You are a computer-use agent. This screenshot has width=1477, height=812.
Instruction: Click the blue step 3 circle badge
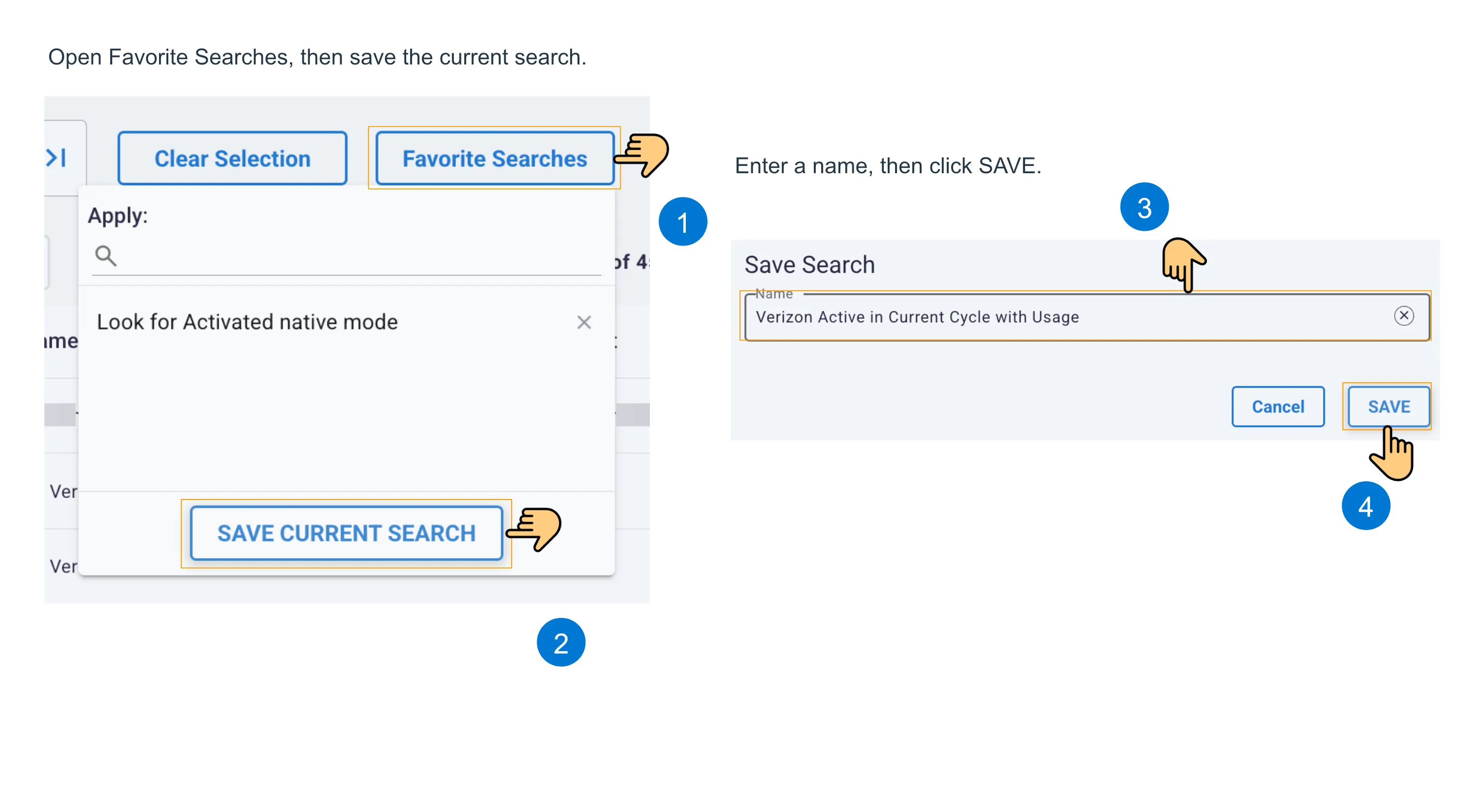[1144, 207]
